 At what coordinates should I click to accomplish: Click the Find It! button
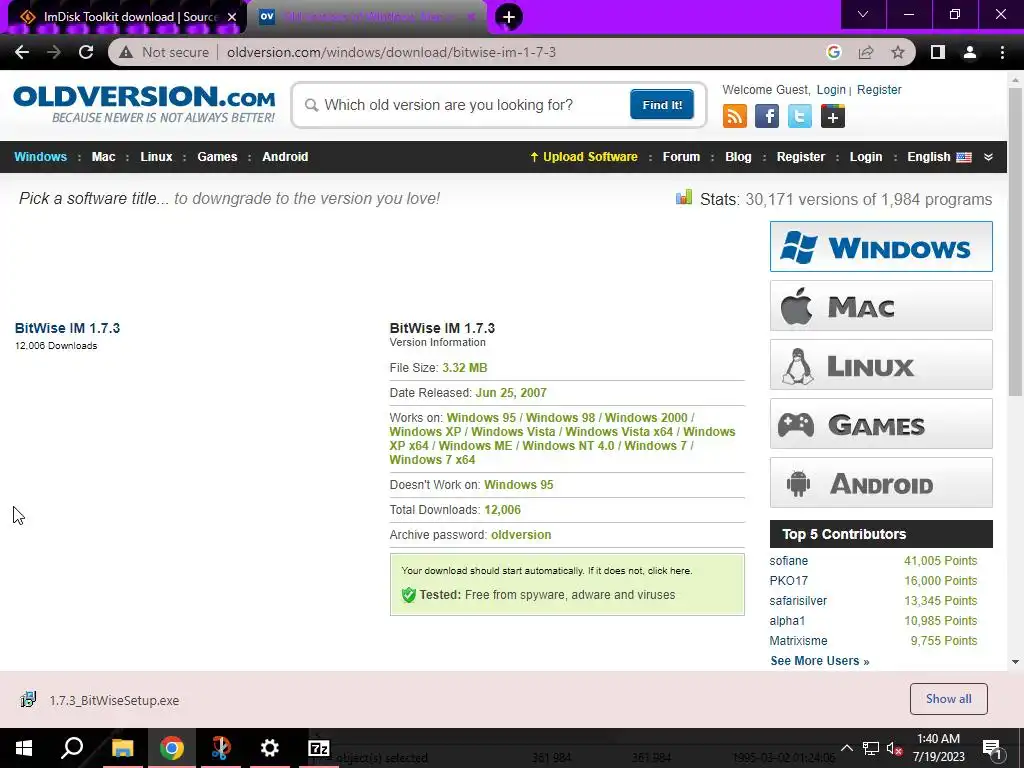(662, 105)
